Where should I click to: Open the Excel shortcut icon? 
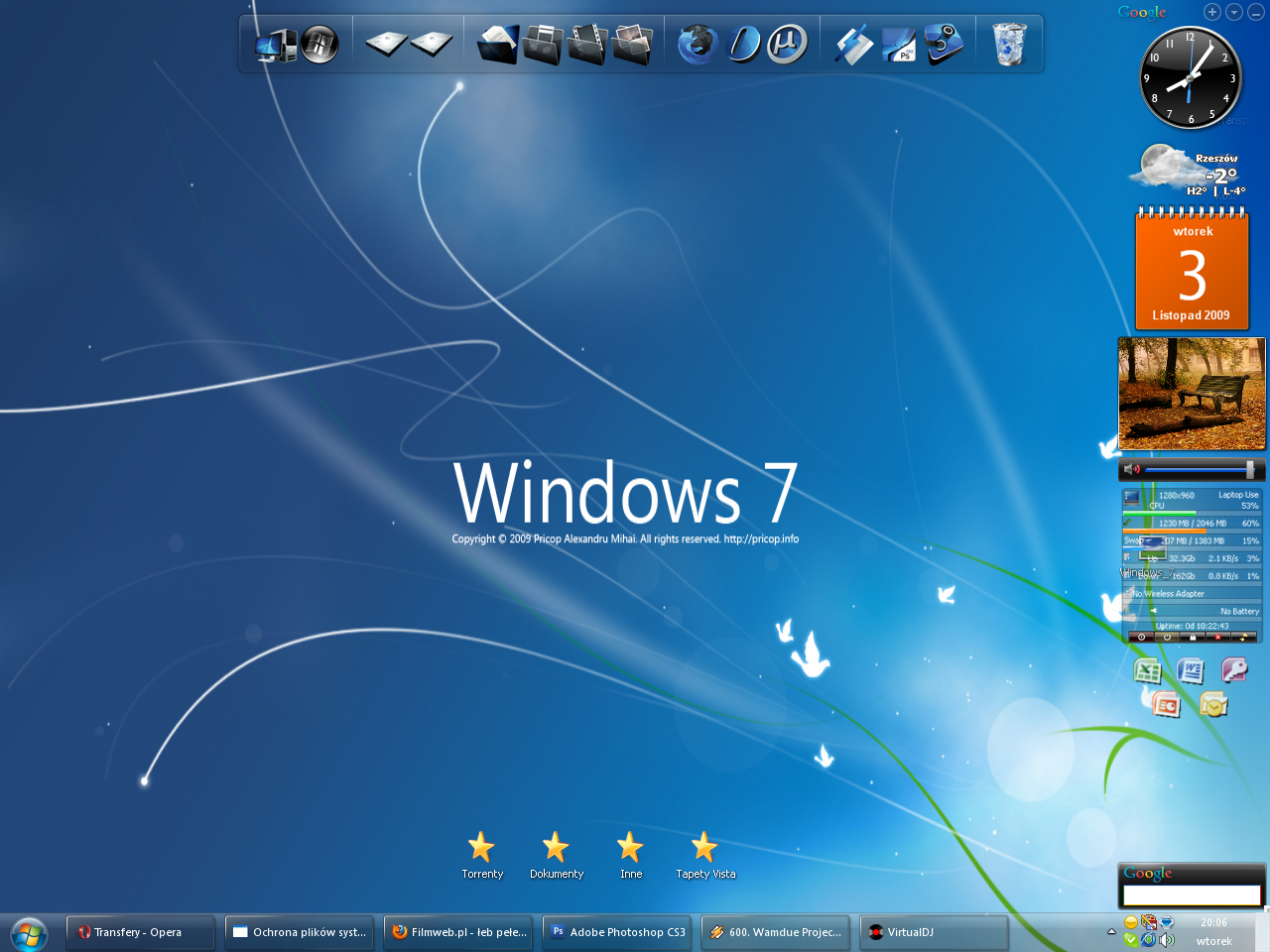(1148, 671)
